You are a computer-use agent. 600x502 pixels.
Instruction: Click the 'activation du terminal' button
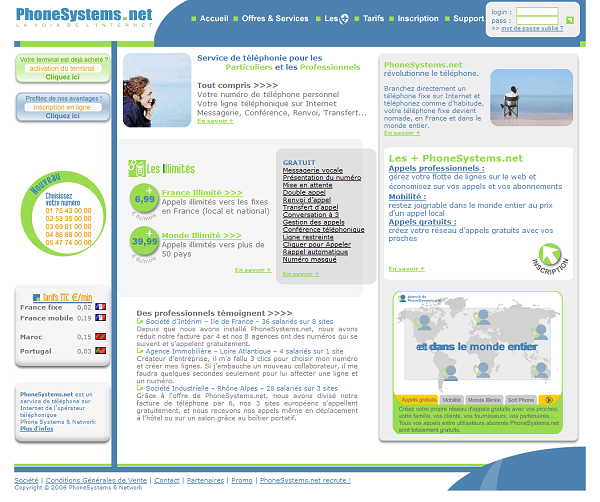coord(62,68)
